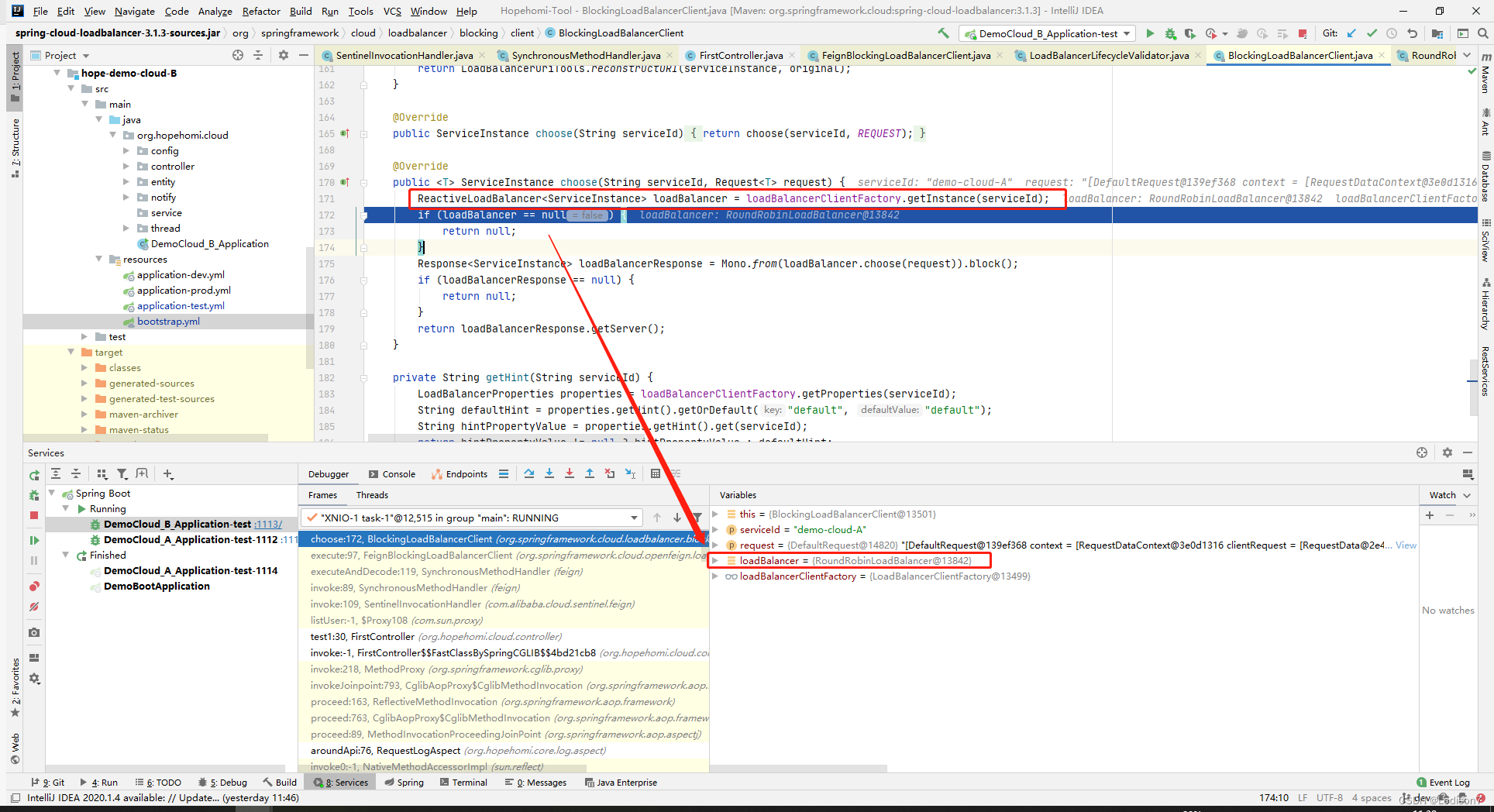Click Project panel settings gear icon
The width and height of the screenshot is (1494, 812).
click(x=284, y=55)
